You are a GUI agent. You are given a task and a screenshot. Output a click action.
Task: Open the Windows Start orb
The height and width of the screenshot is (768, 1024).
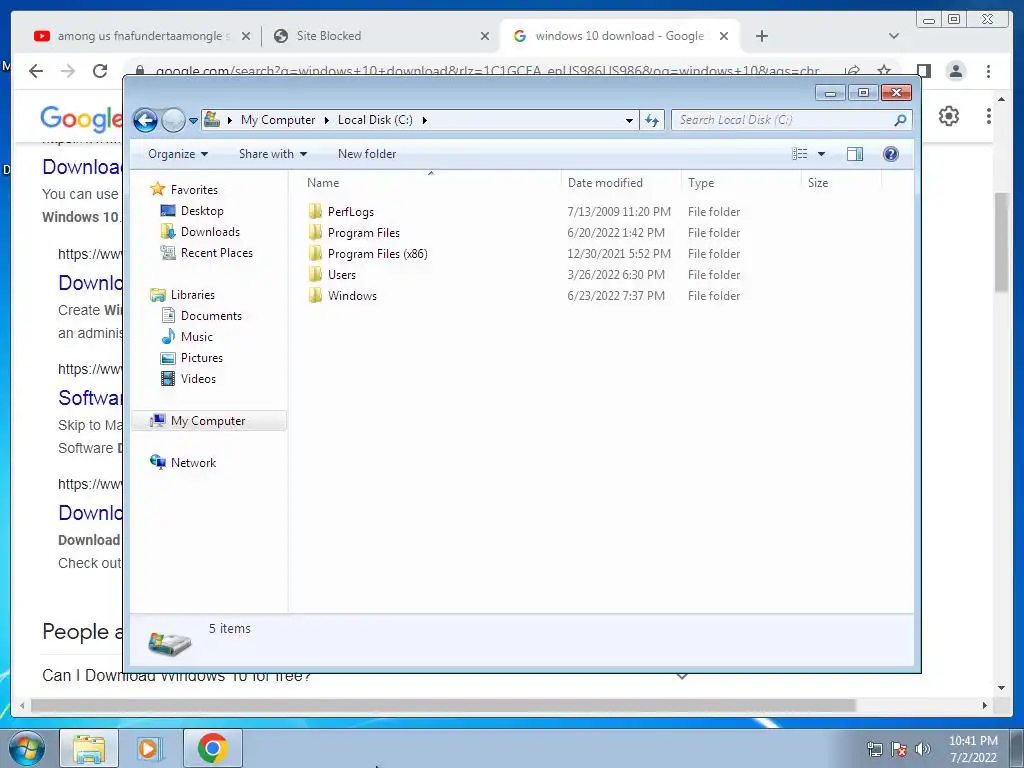click(x=27, y=748)
